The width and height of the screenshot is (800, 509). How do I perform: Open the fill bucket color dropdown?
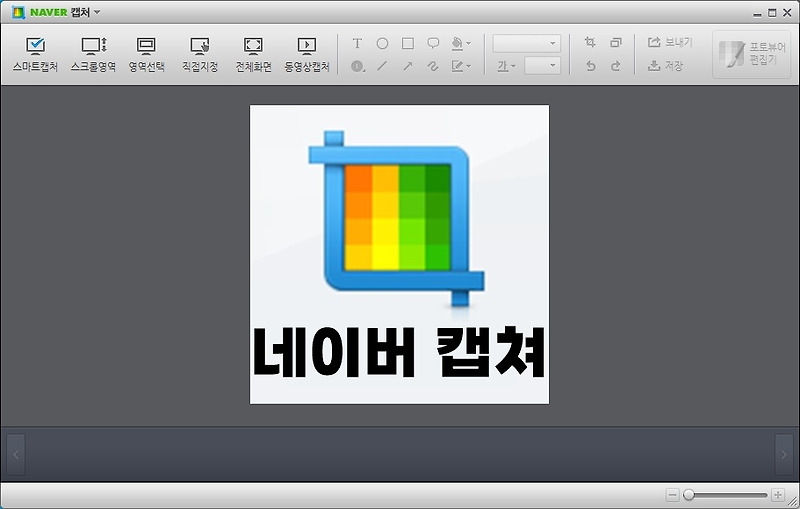(461, 43)
